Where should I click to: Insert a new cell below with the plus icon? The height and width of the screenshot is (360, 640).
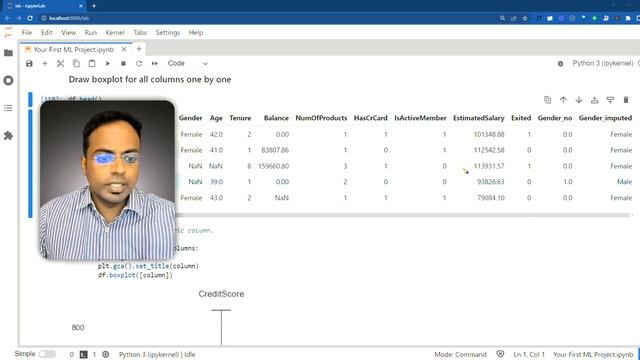45,64
